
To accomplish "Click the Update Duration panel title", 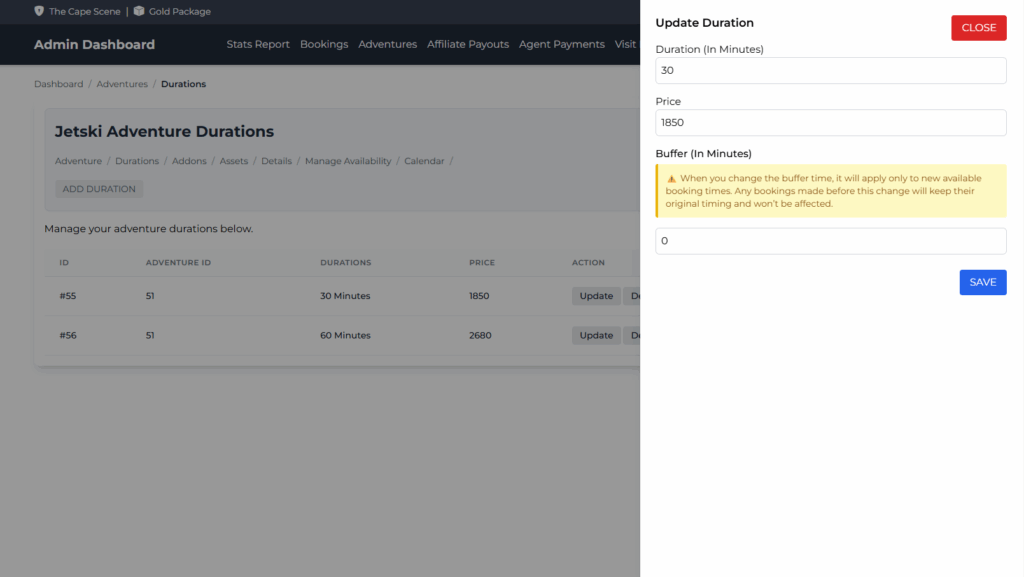I will (x=705, y=23).
